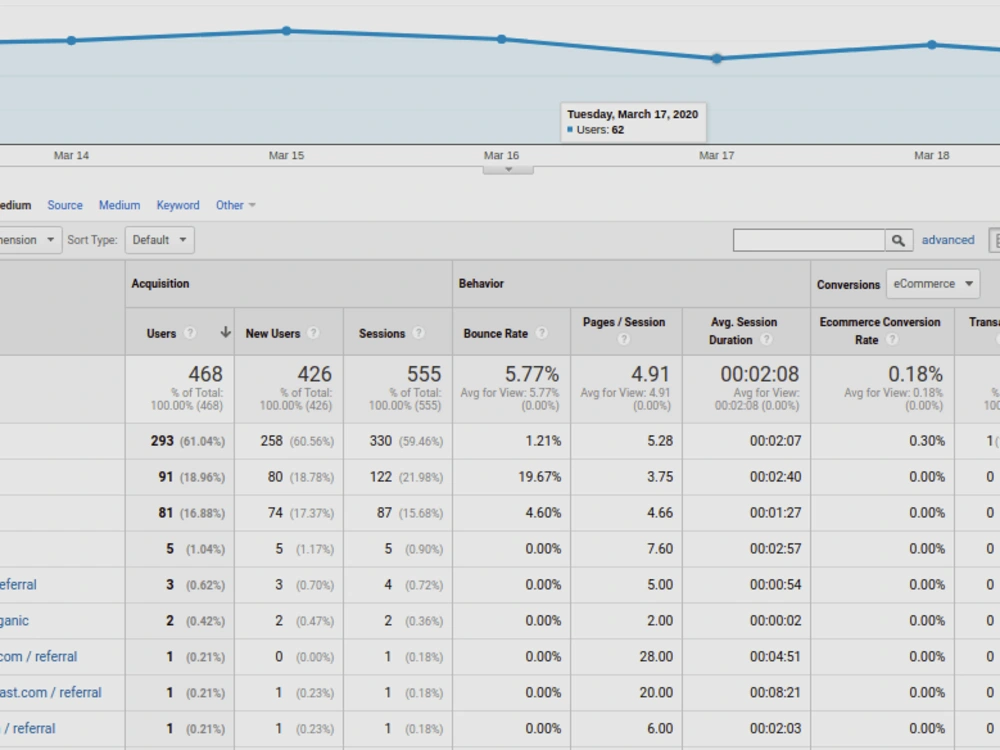
Task: Sort by Pages / Session header
Action: 624,322
